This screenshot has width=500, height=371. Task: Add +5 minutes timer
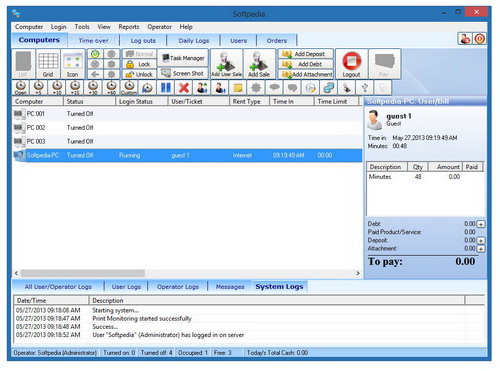click(x=39, y=88)
